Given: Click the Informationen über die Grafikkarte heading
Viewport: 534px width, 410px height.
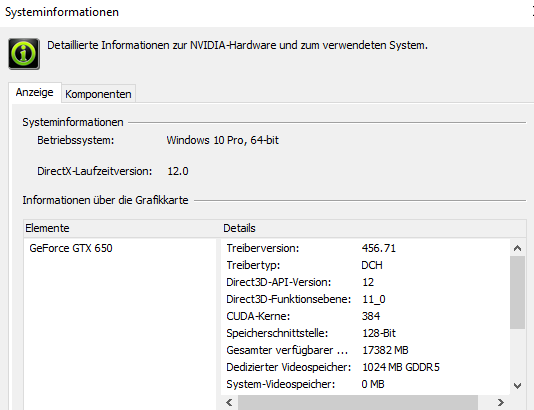Looking at the screenshot, I should pos(105,200).
